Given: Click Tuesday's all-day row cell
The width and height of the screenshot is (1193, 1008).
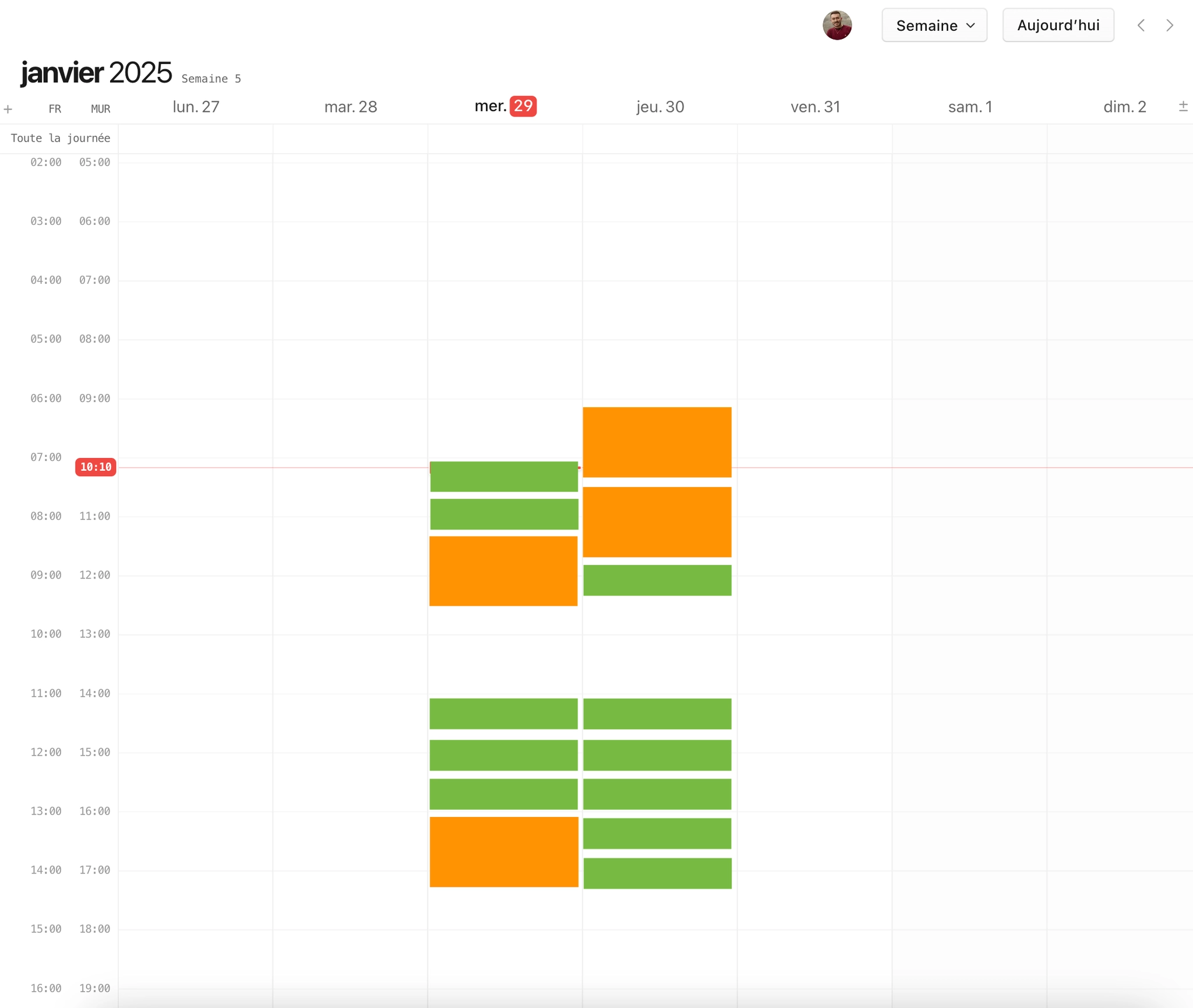Looking at the screenshot, I should (350, 139).
